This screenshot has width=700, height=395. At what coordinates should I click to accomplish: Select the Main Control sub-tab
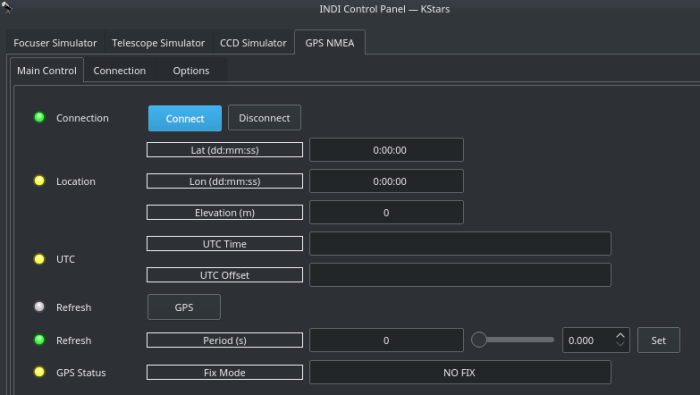pyautogui.click(x=47, y=71)
